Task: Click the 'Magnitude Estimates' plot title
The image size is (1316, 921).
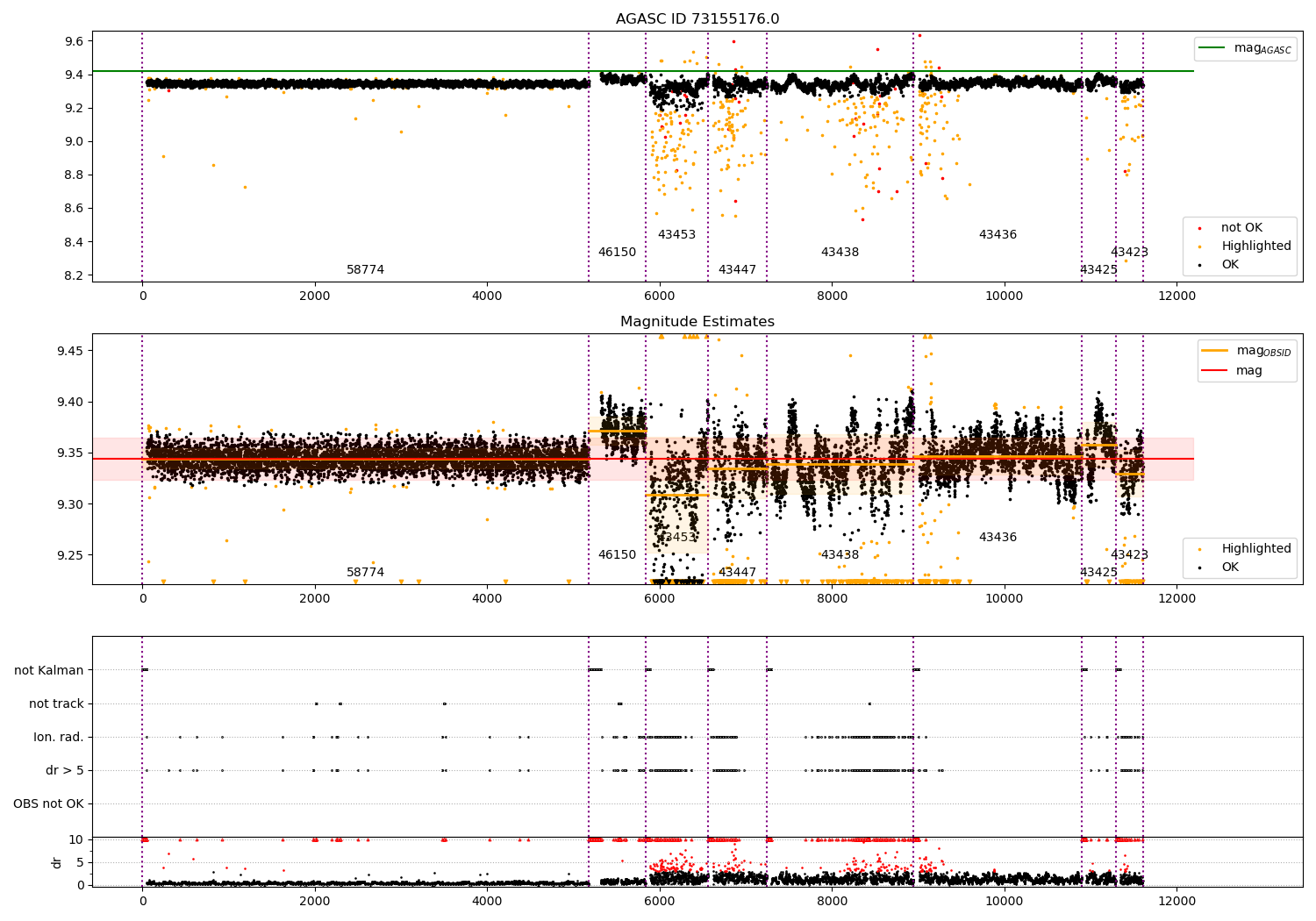Action: tap(697, 322)
